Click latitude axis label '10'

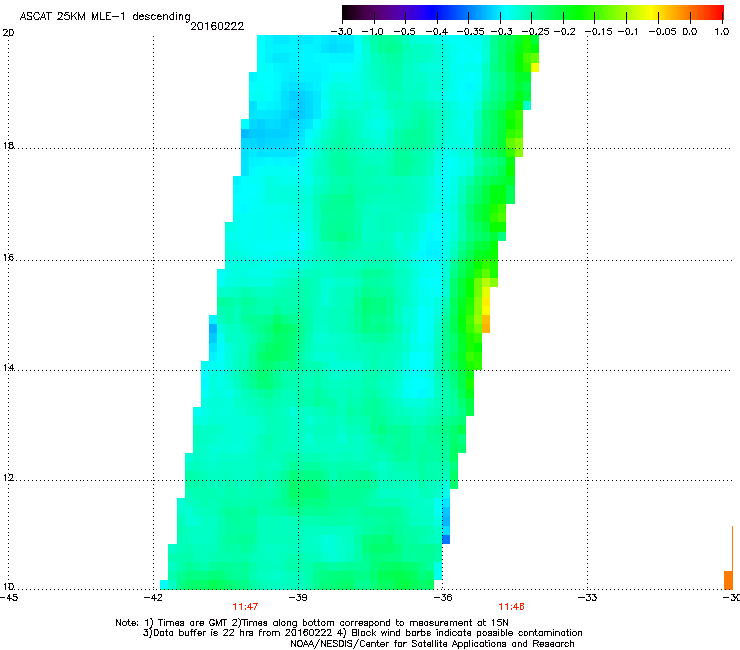click(8, 587)
